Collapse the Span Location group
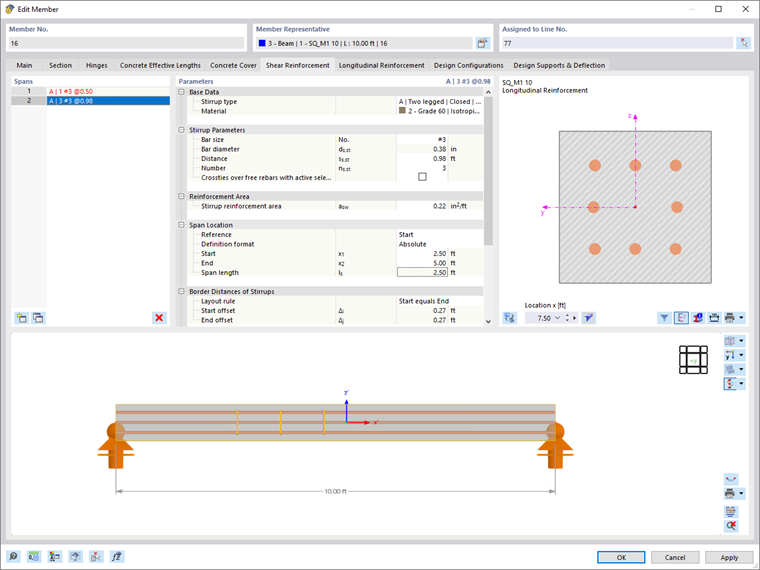760x570 pixels. click(x=182, y=225)
